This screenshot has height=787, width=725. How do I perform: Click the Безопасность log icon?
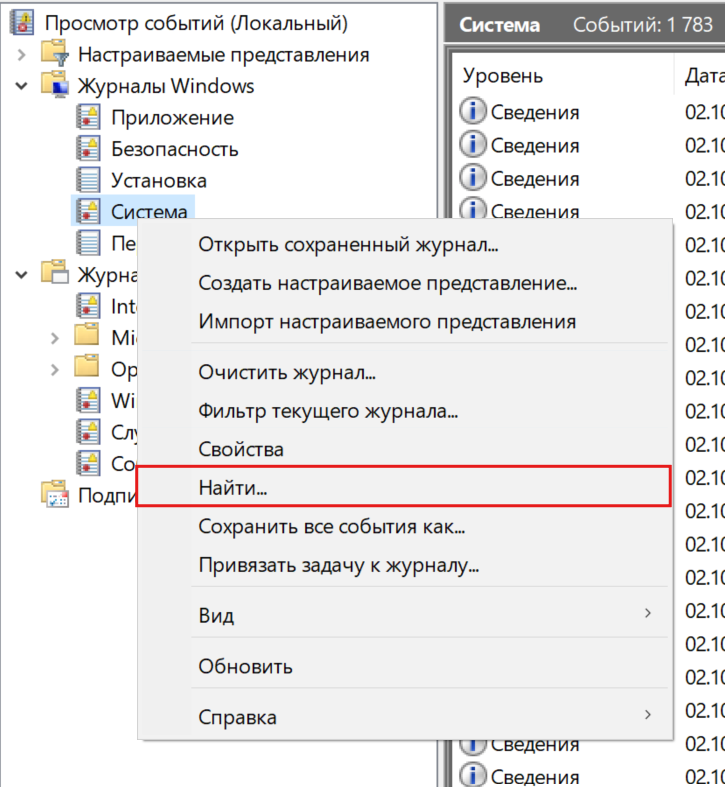(89, 150)
